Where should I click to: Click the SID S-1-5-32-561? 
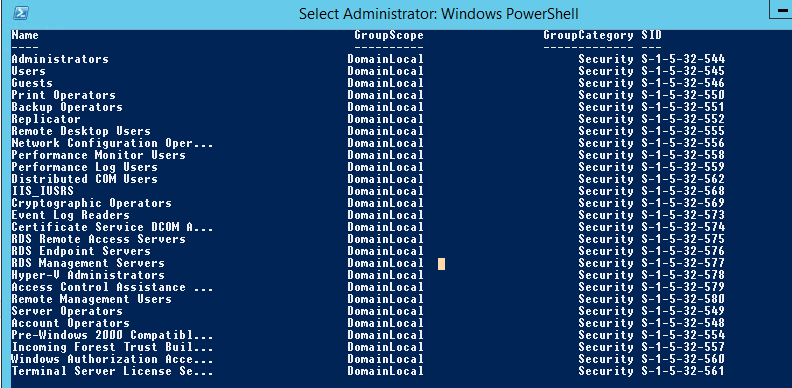point(683,371)
